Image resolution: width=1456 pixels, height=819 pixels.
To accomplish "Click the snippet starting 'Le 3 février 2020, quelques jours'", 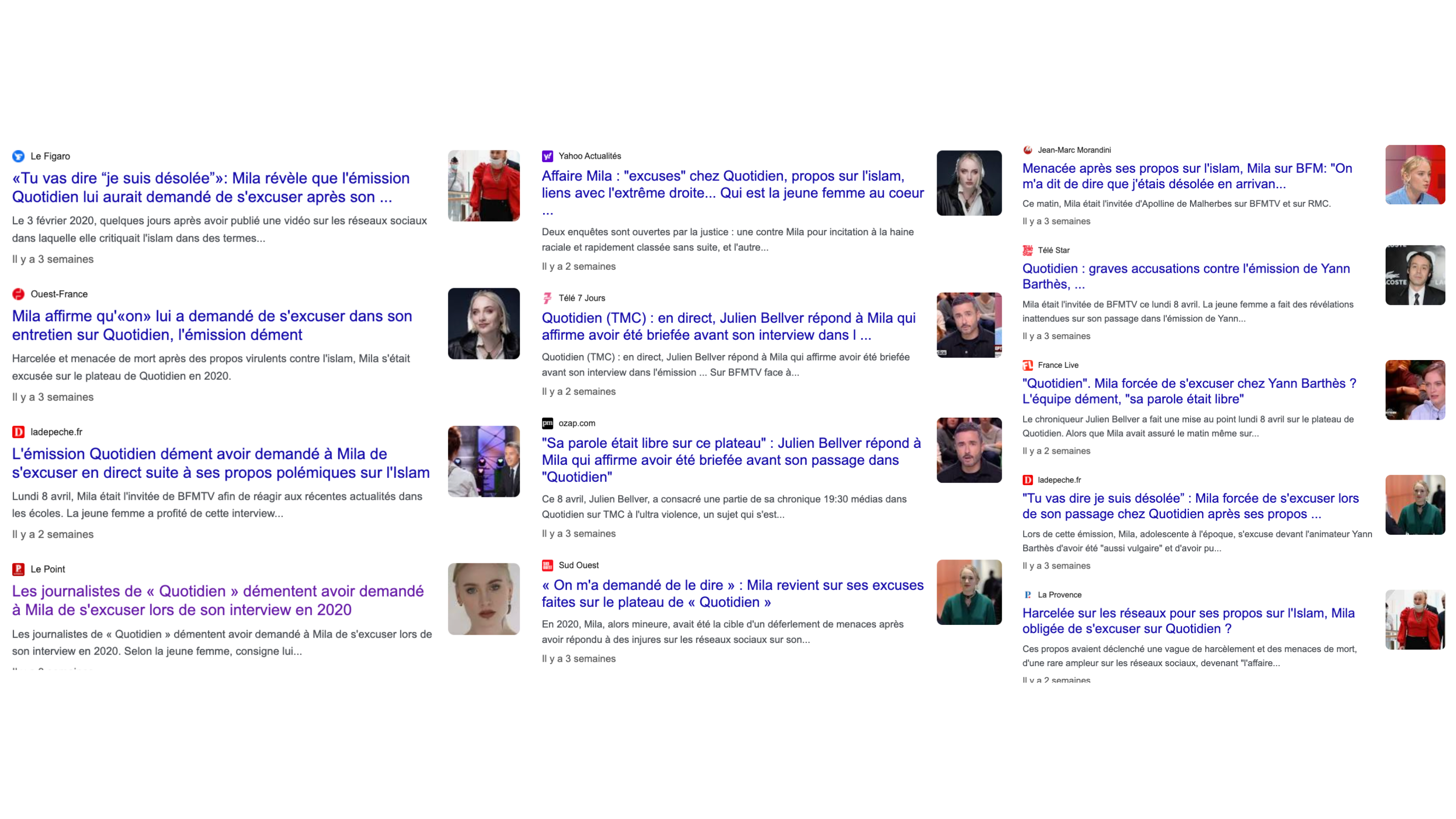I will [219, 229].
